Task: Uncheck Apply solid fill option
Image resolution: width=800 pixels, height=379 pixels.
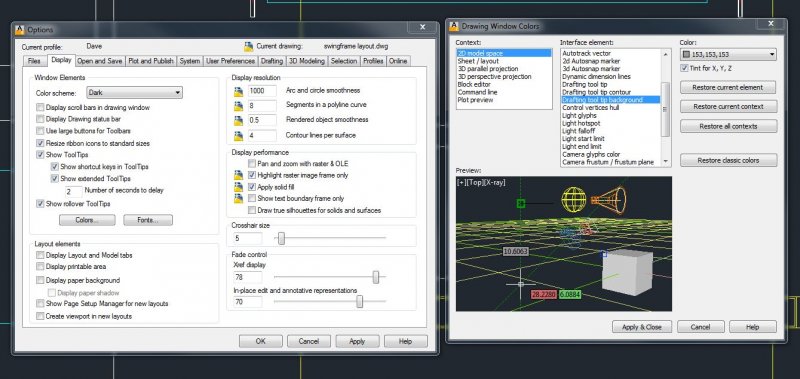Action: tap(252, 187)
